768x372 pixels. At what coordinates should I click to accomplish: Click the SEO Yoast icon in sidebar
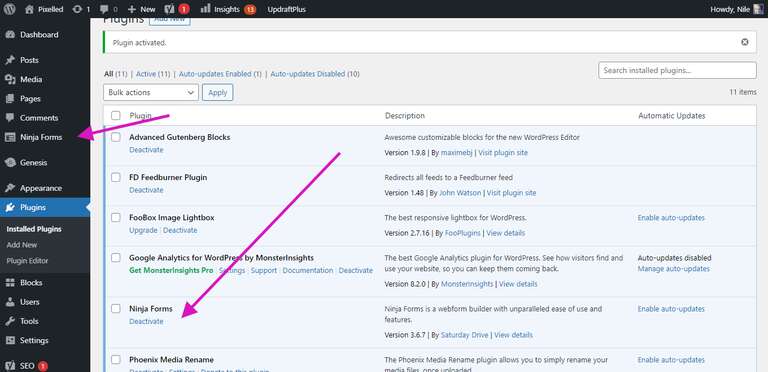pos(10,366)
